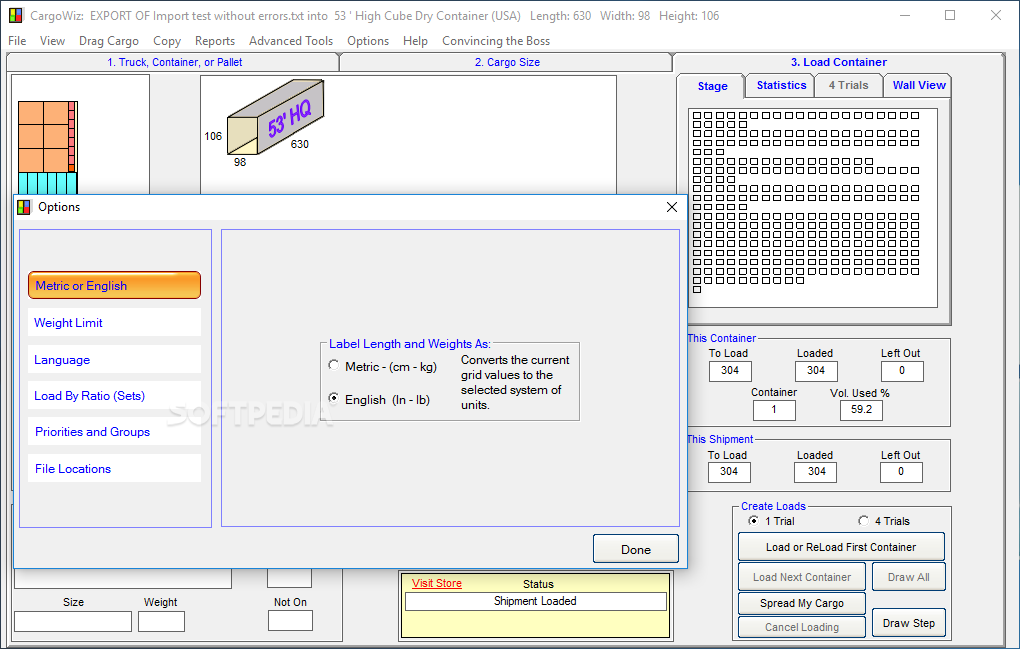Click the cargo stack preview thumbnail

click(47, 148)
